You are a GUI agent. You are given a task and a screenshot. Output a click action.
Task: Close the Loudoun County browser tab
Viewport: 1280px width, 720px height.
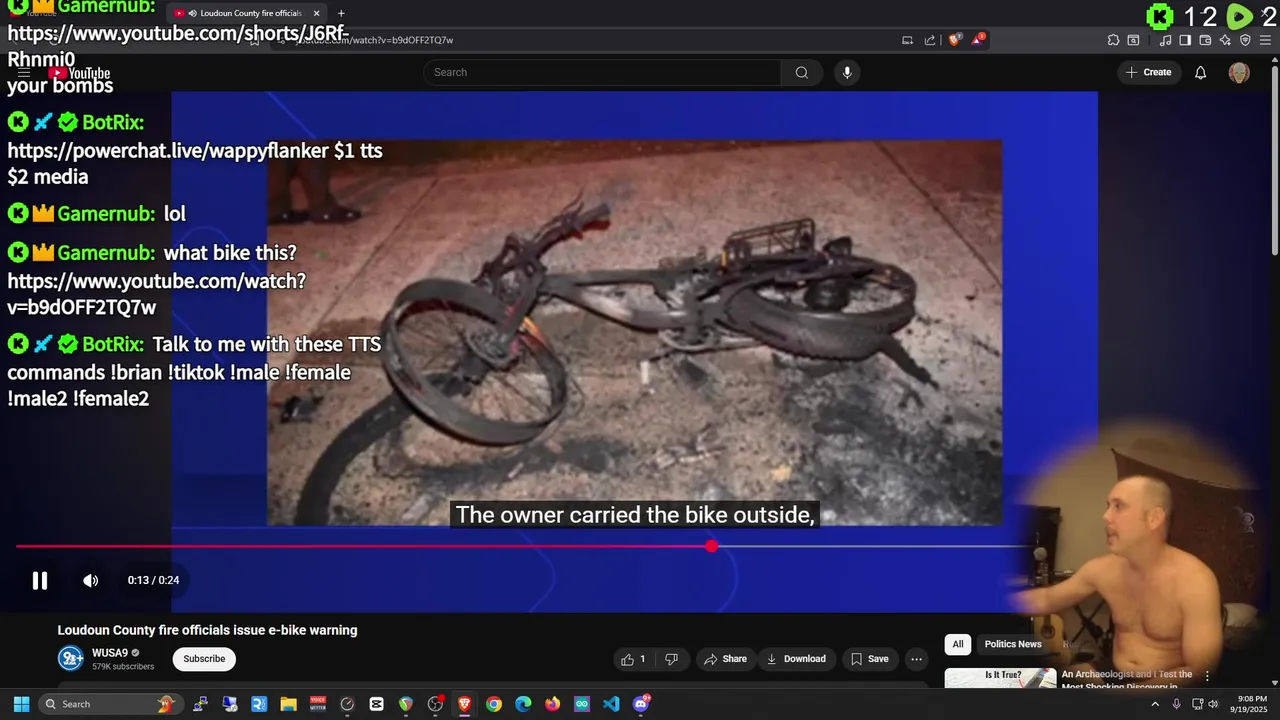pyautogui.click(x=317, y=13)
